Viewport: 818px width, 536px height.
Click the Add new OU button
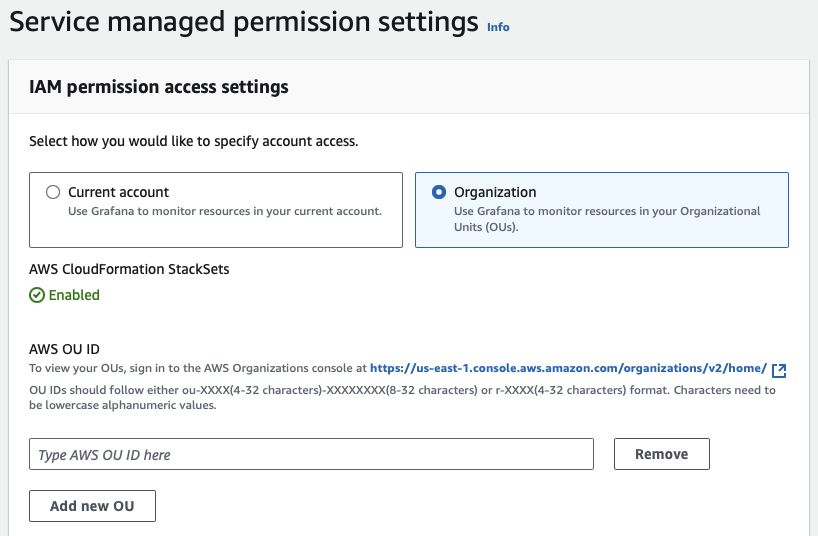click(x=93, y=506)
